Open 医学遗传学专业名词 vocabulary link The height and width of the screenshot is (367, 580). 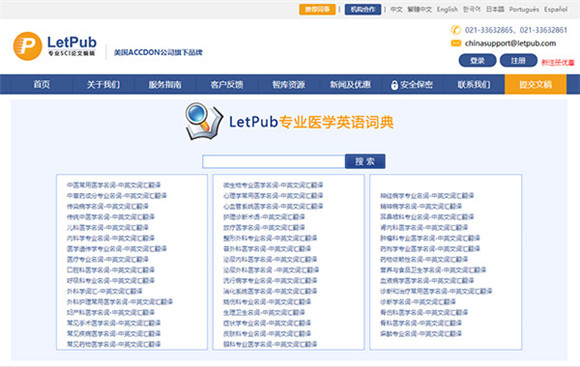117,249
